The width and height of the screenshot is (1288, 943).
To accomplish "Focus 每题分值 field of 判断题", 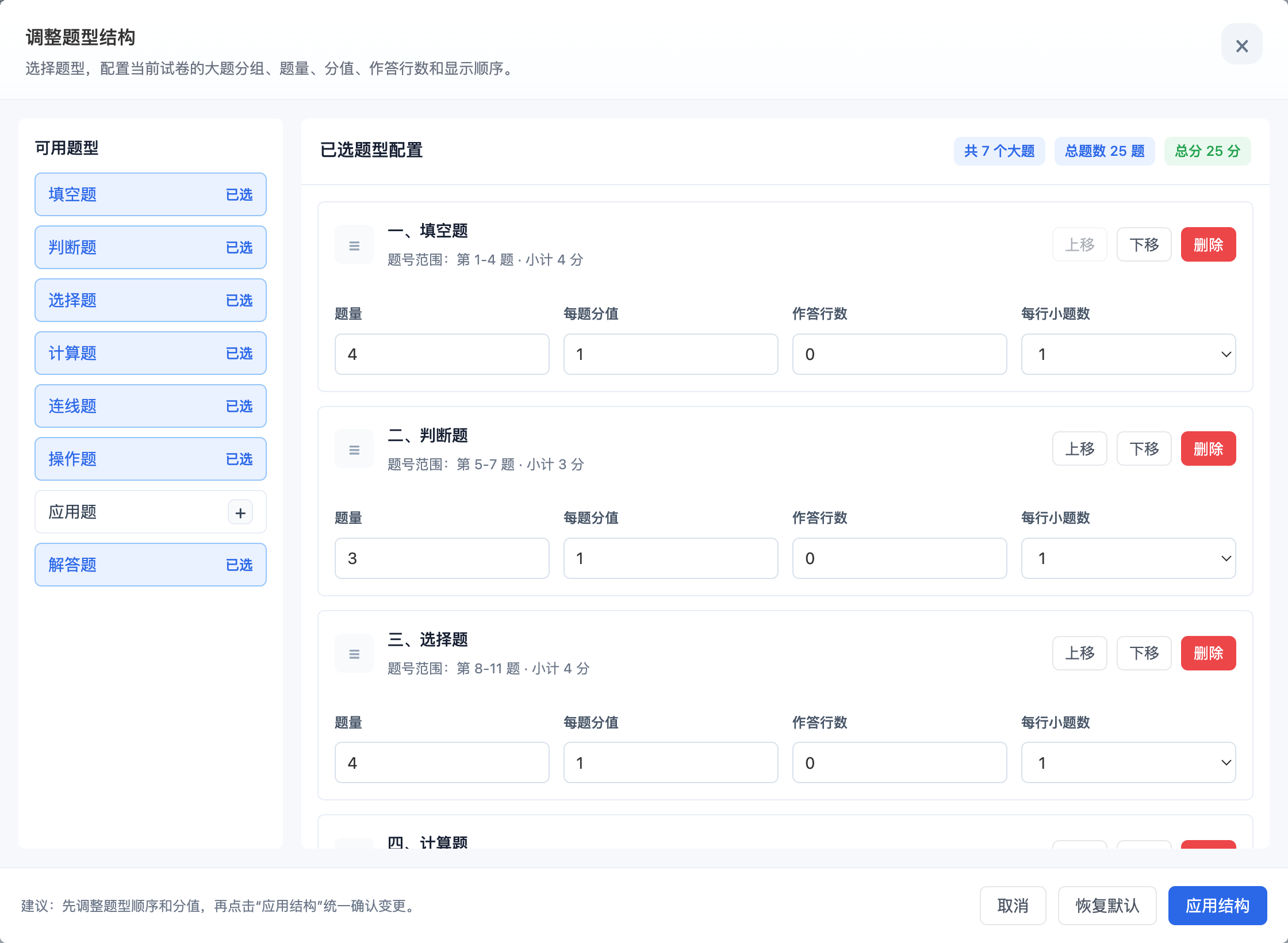I will pos(670,558).
